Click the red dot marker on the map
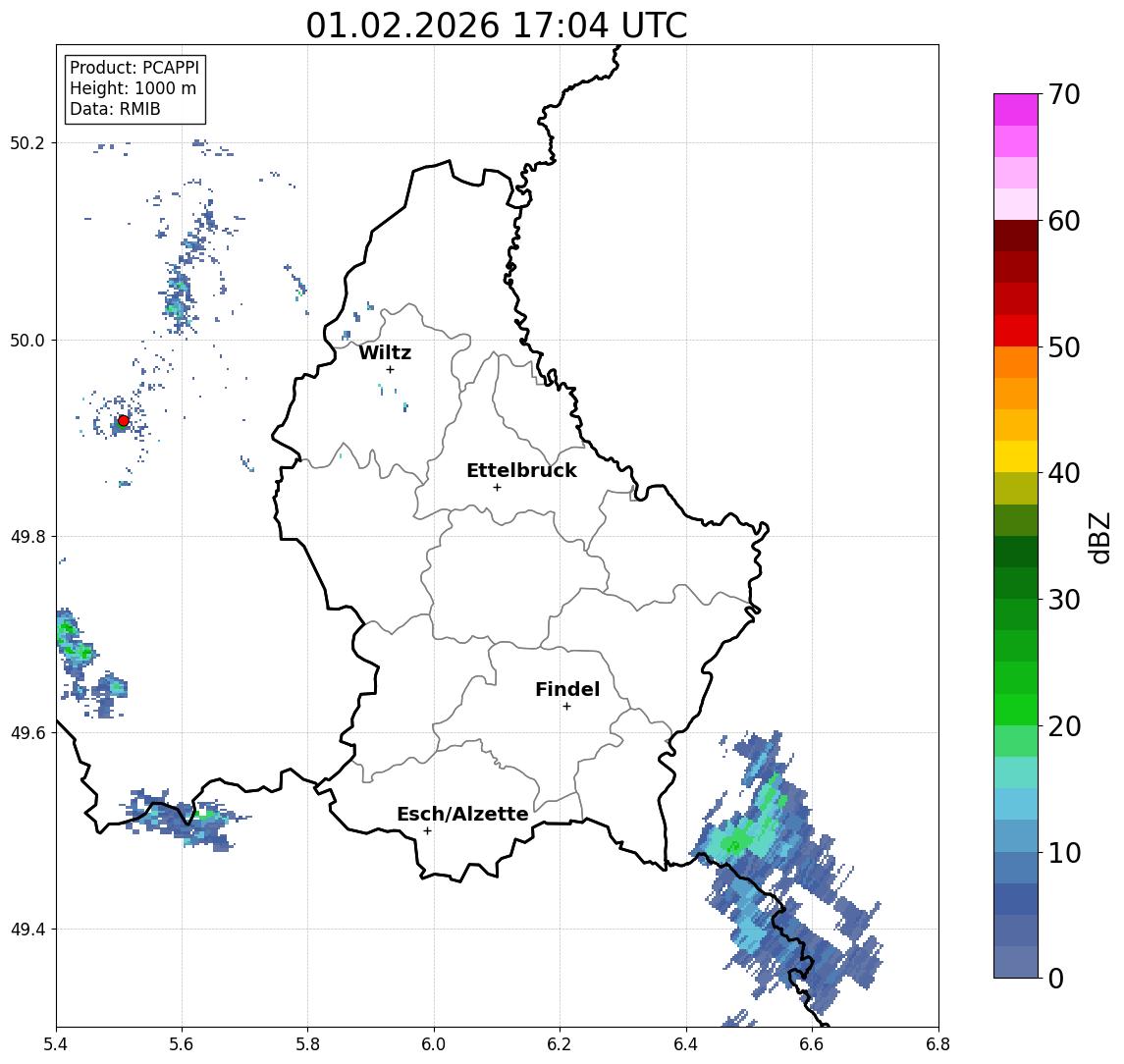 point(124,421)
